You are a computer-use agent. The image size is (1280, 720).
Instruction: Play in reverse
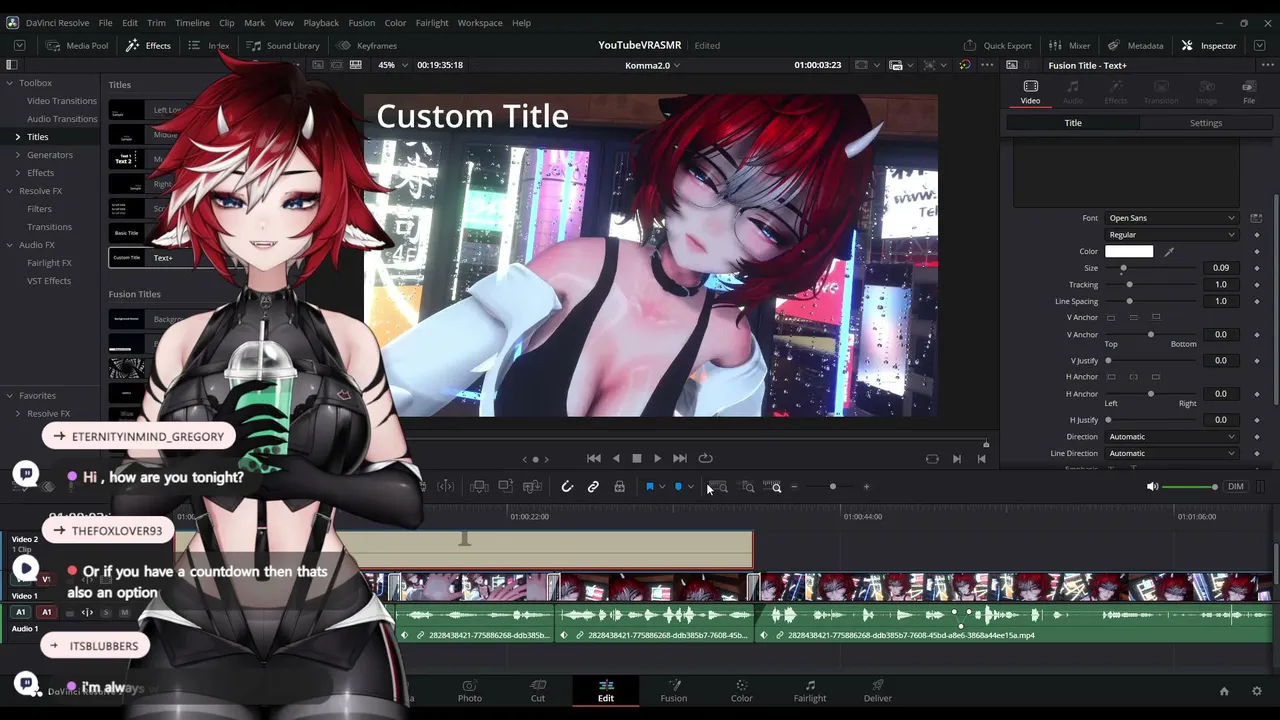point(616,458)
